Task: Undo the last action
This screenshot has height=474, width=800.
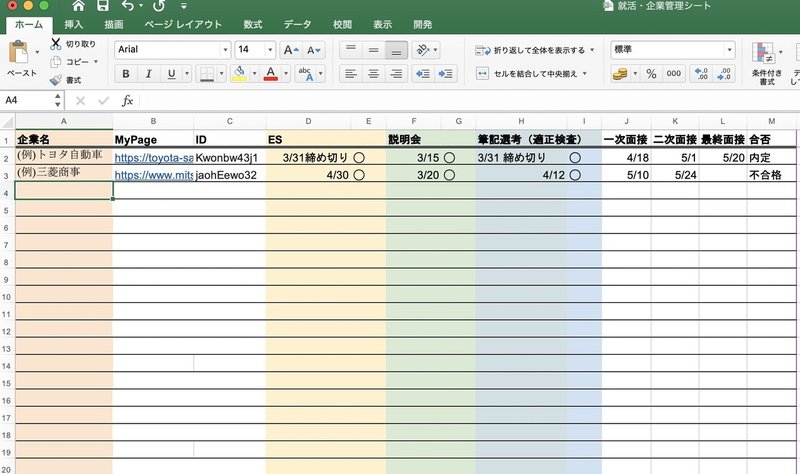Action: pyautogui.click(x=128, y=6)
